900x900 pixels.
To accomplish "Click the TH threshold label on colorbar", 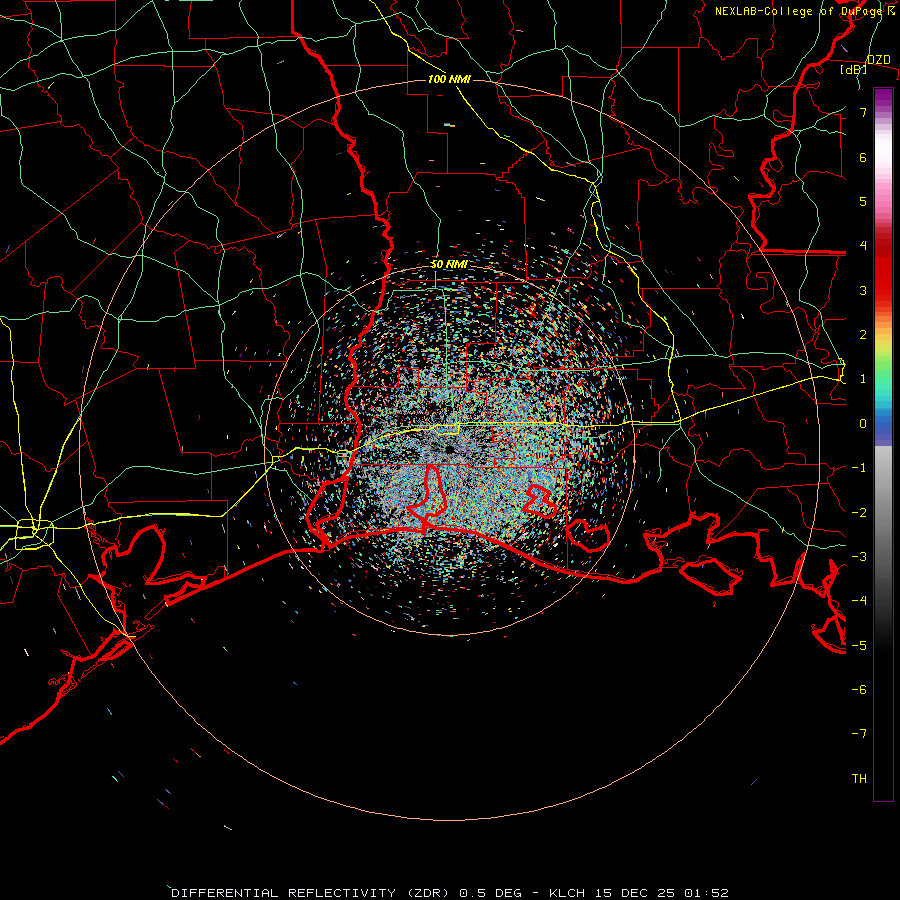I will point(859,779).
